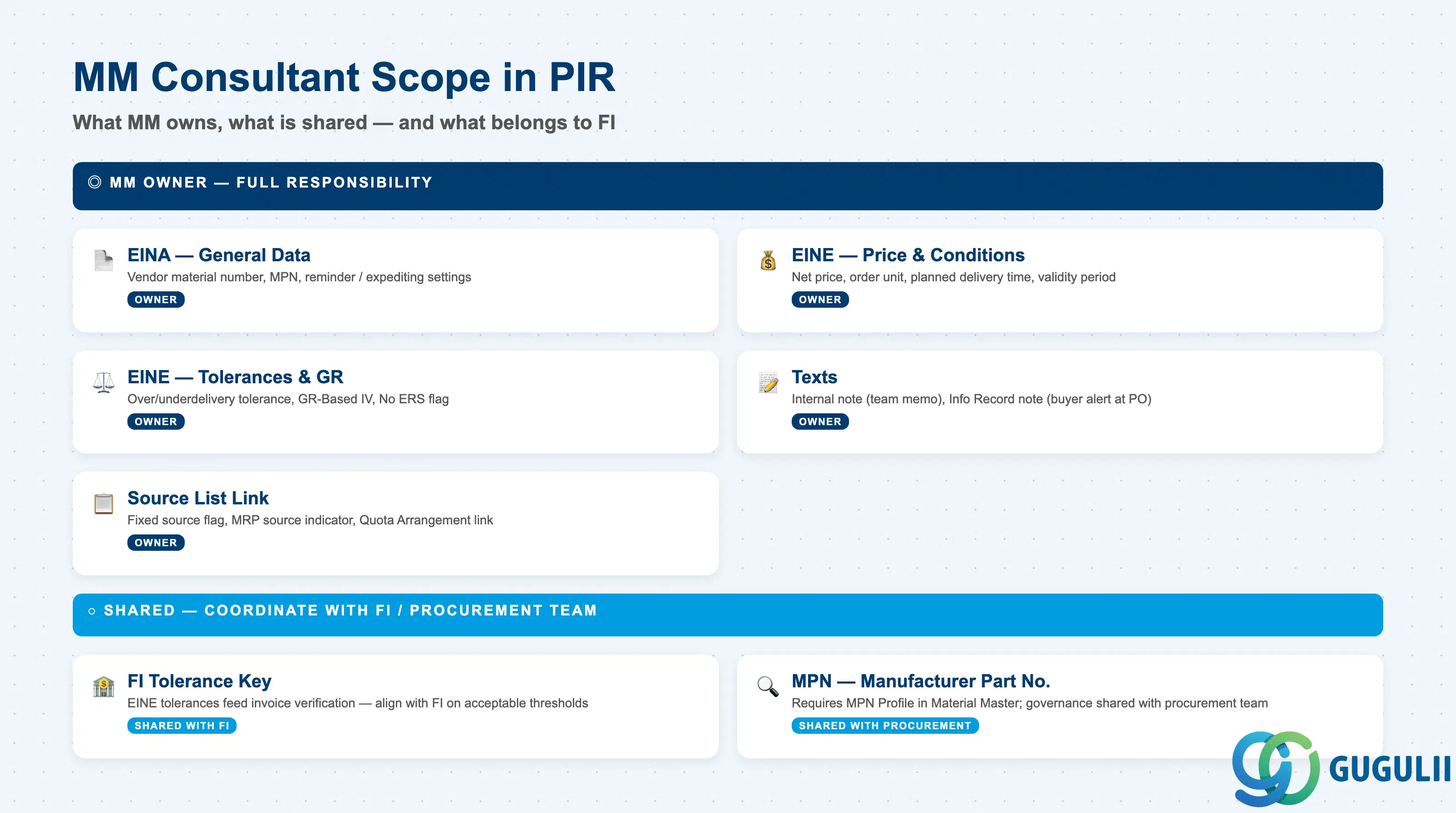Click the memo pencil icon beside Texts
The image size is (1456, 813).
coord(768,382)
